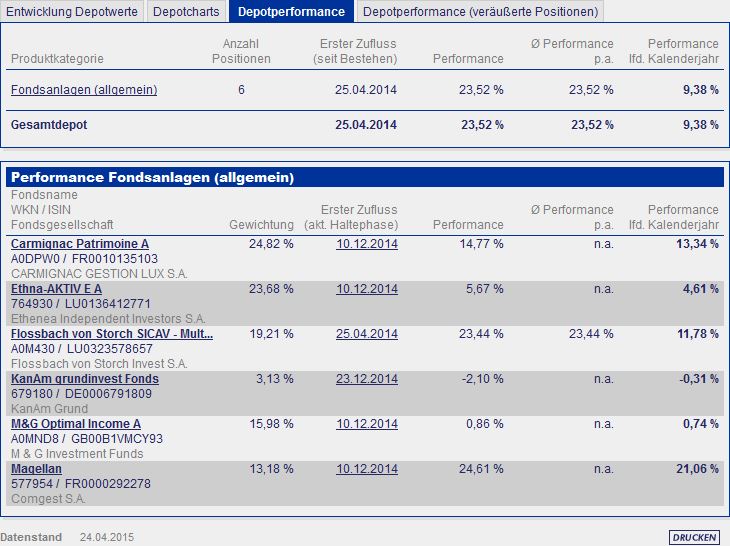This screenshot has height=546, width=730.
Task: Open the Ethna-AKTIV E A fund link
Action: tap(56, 289)
